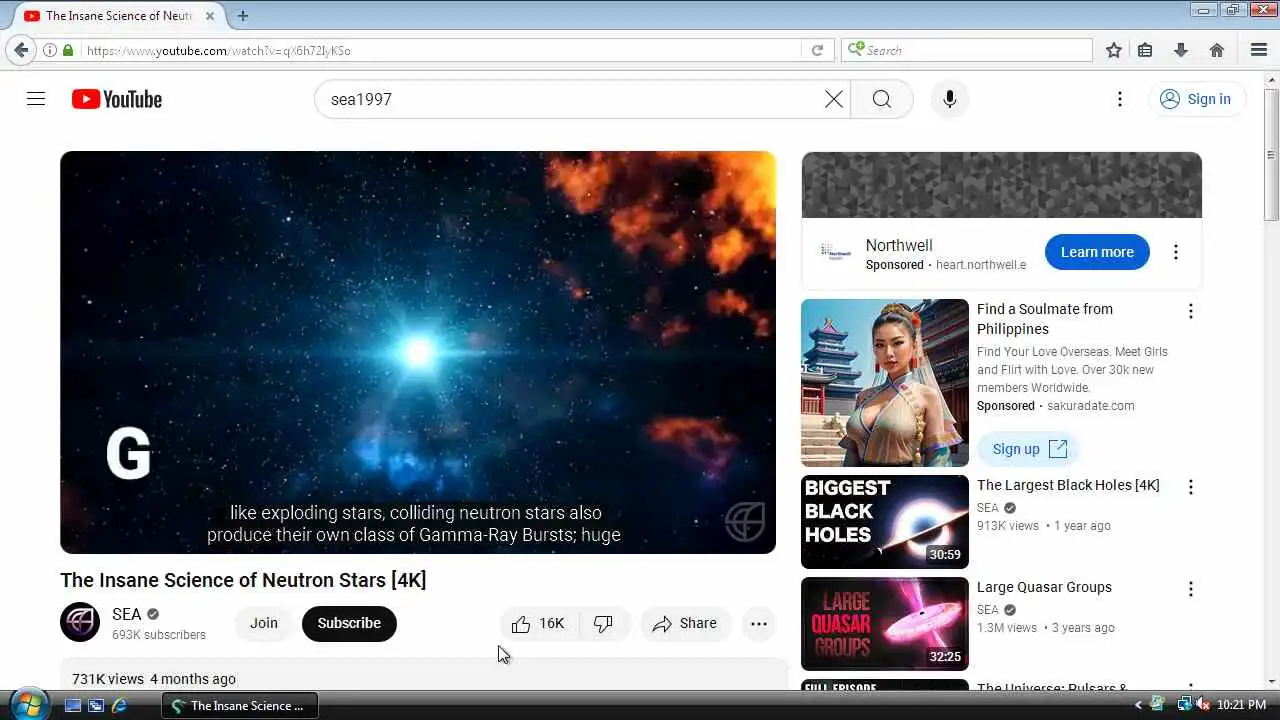This screenshot has width=1280, height=720.
Task: Bookmark this page with the star icon
Action: [1113, 50]
